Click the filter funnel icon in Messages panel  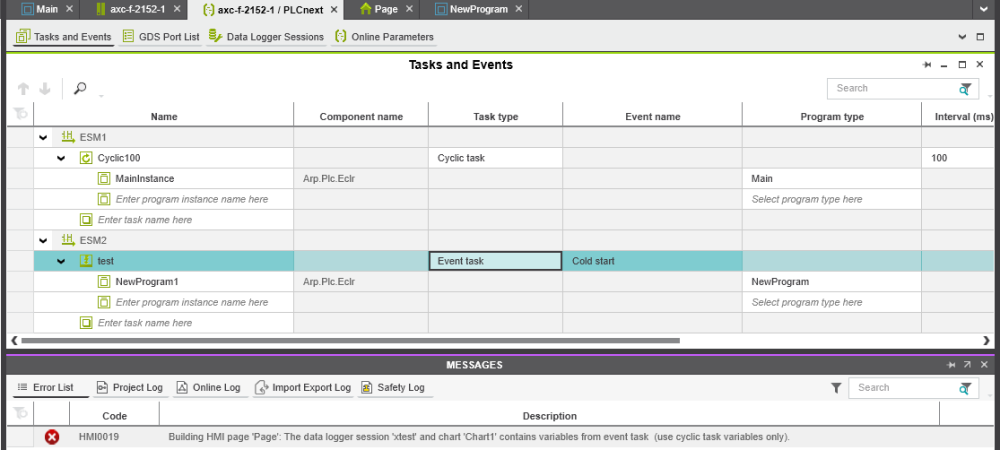click(836, 388)
